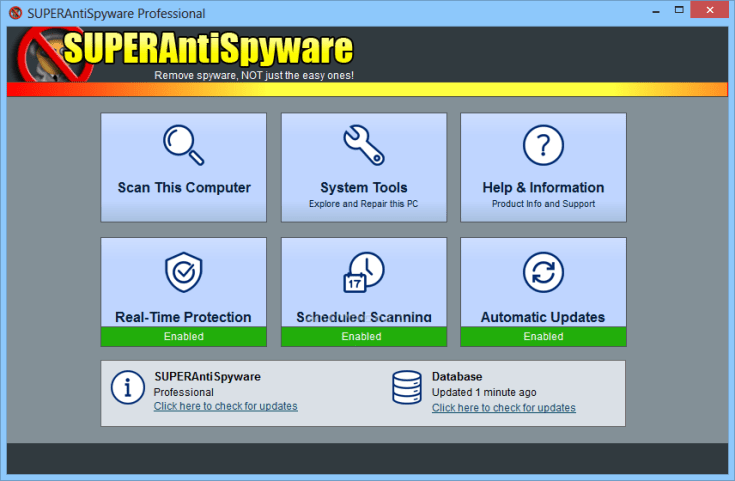This screenshot has width=735, height=481.
Task: Click the 'Professional' edition text
Action: click(184, 392)
